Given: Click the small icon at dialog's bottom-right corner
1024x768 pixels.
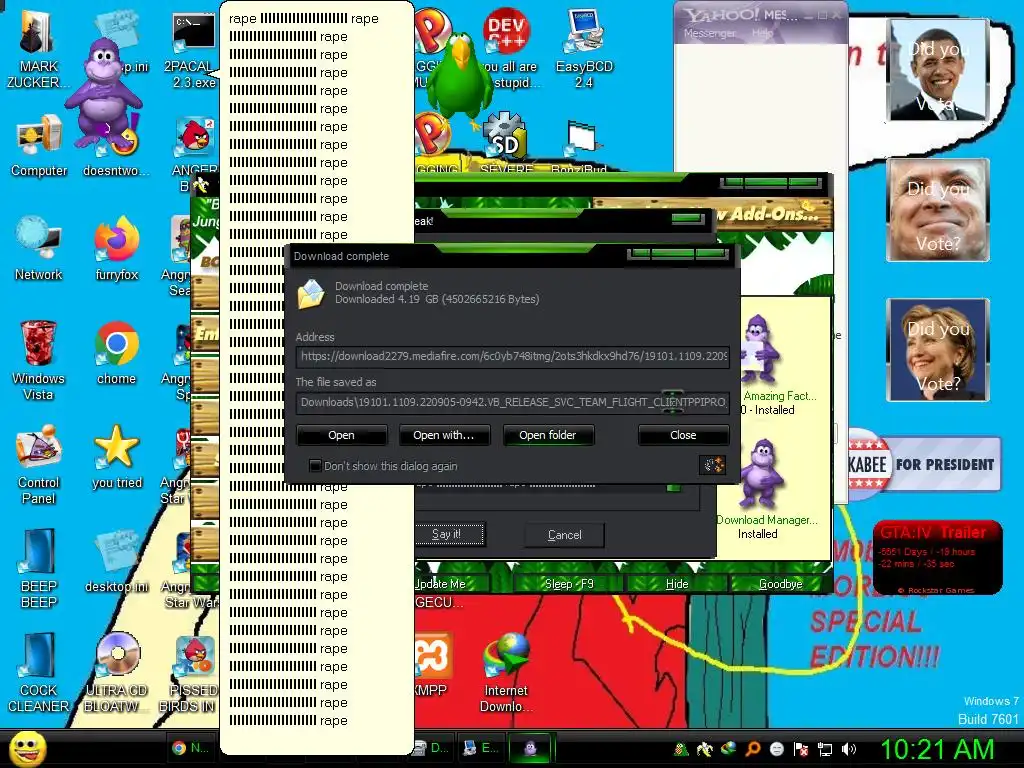Looking at the screenshot, I should (712, 465).
